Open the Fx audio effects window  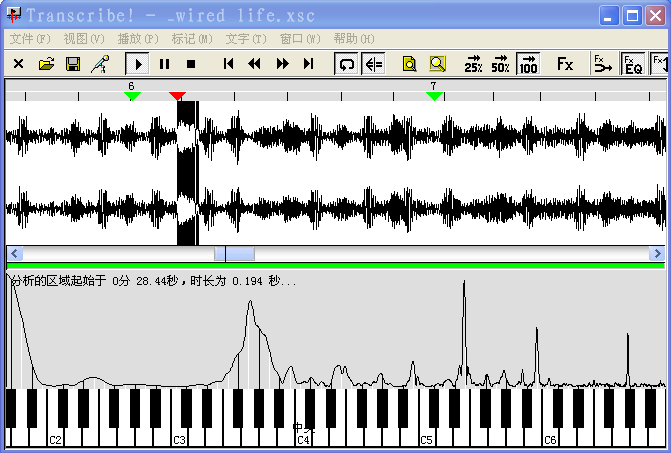[x=565, y=64]
